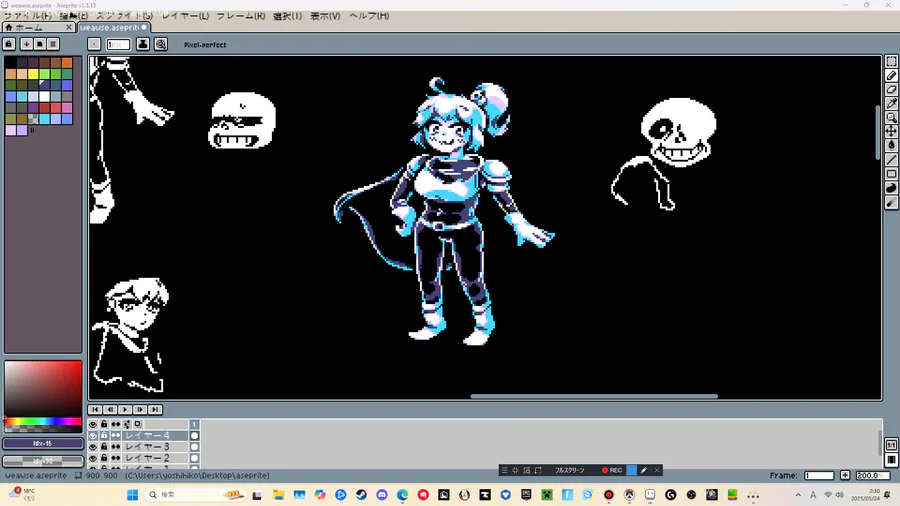Click the 200.0 zoom percentage field
This screenshot has width=900, height=506.
coord(871,476)
